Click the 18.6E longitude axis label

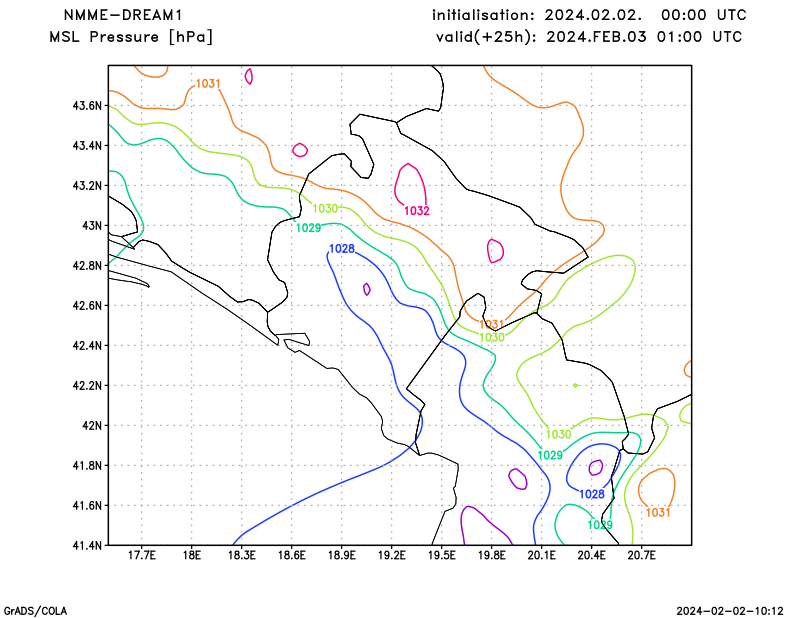click(x=291, y=555)
